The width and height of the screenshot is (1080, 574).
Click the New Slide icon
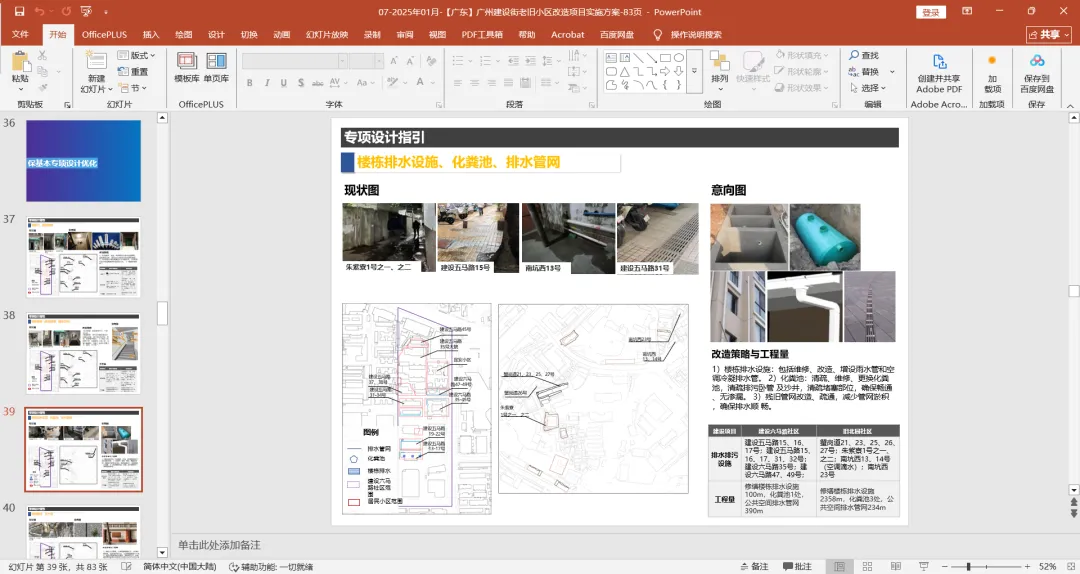96,61
